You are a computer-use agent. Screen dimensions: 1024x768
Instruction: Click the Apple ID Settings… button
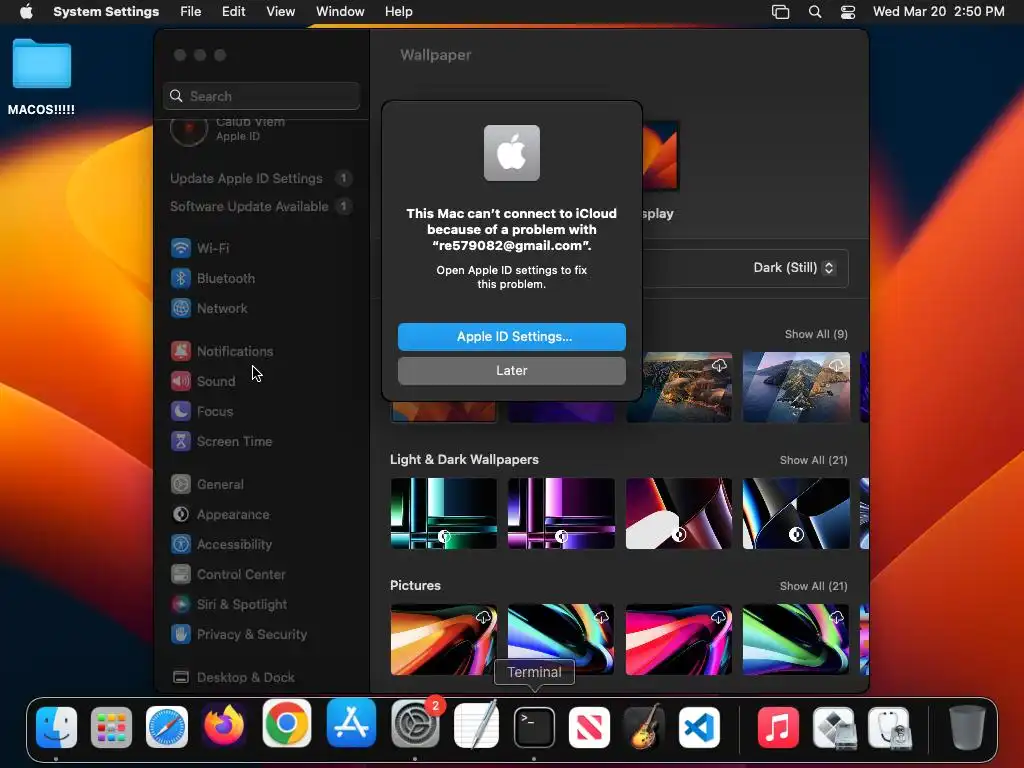[511, 337]
